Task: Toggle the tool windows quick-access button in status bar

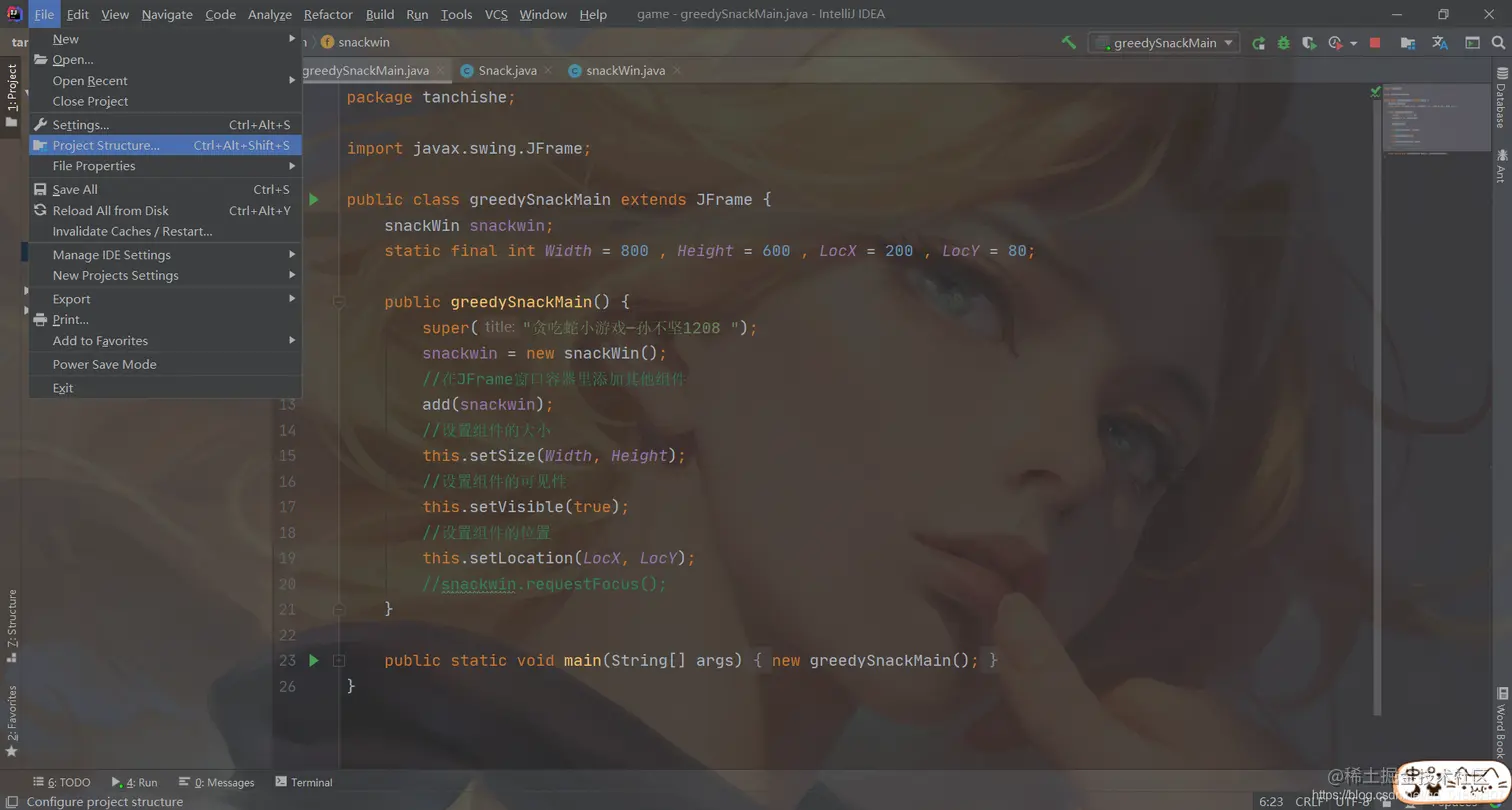Action: coord(13,801)
